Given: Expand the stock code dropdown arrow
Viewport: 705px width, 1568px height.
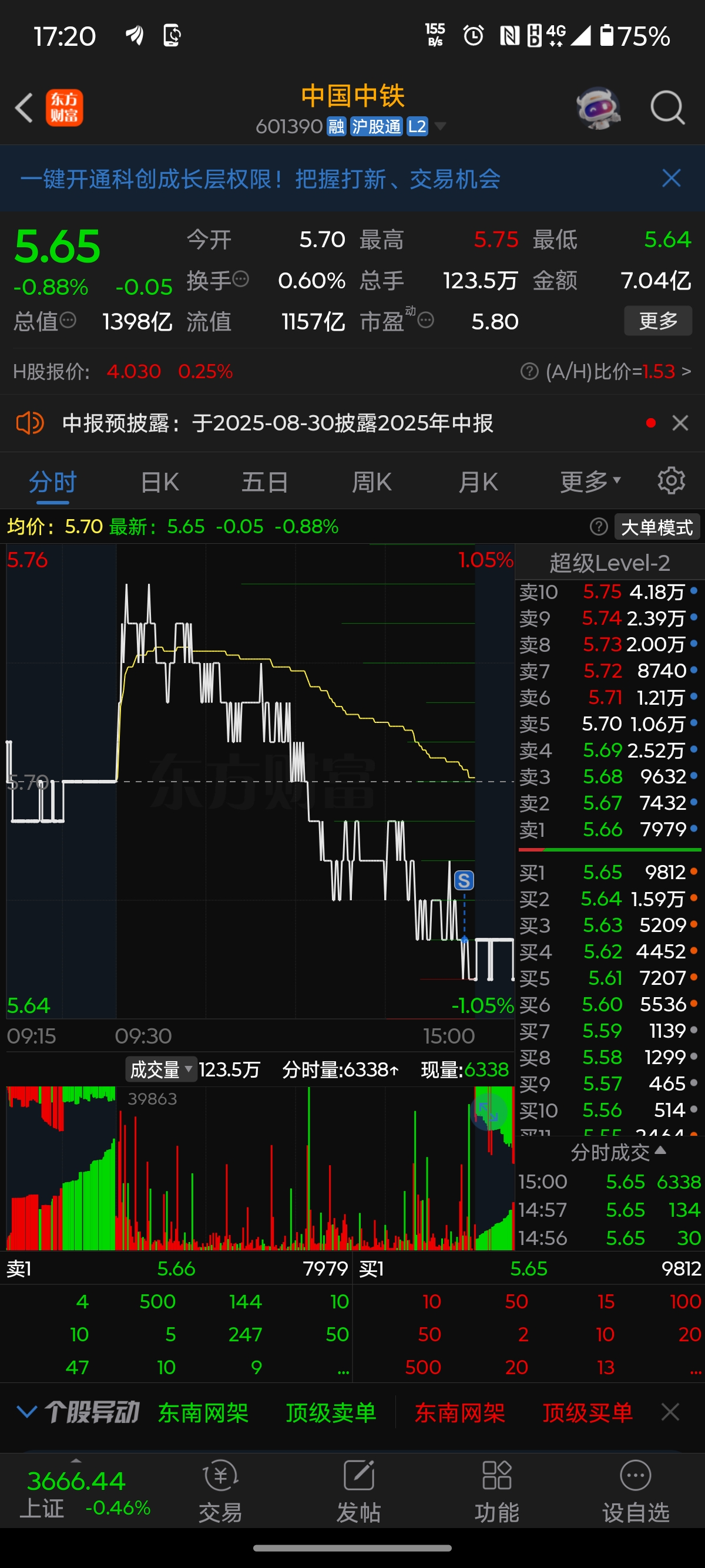Looking at the screenshot, I should pos(440,127).
